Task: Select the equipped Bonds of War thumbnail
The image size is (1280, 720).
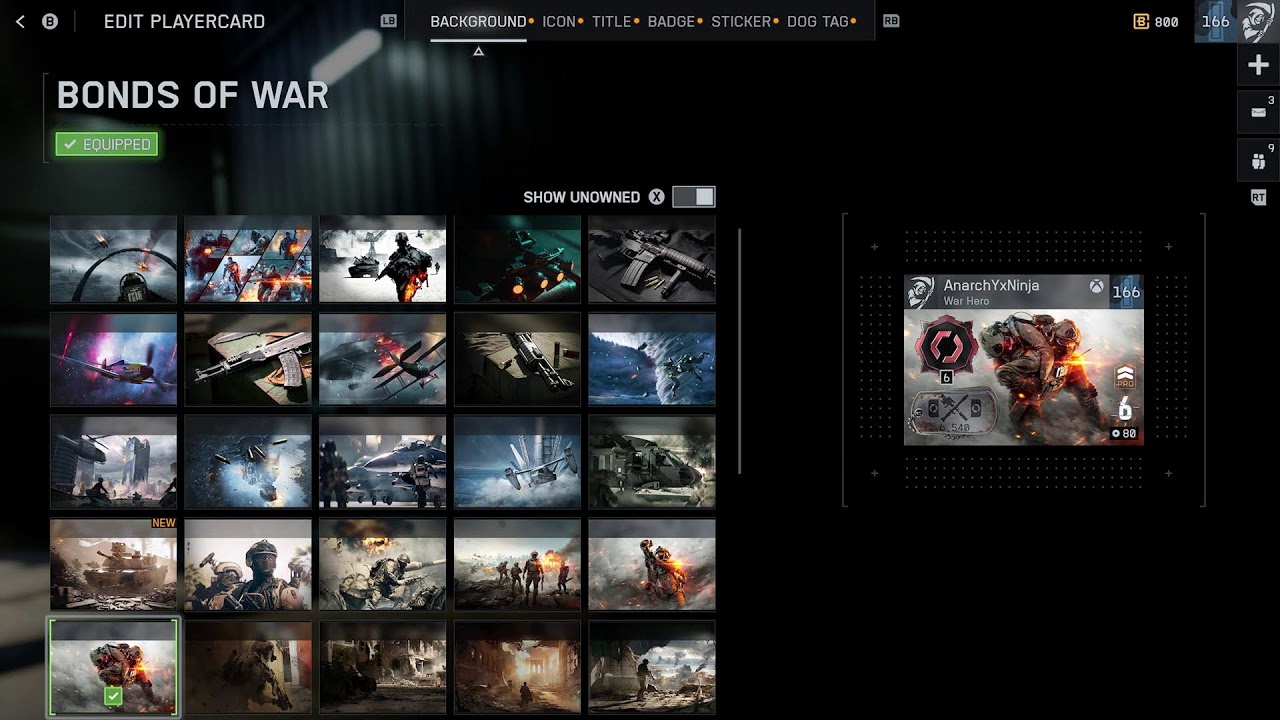Action: click(113, 667)
